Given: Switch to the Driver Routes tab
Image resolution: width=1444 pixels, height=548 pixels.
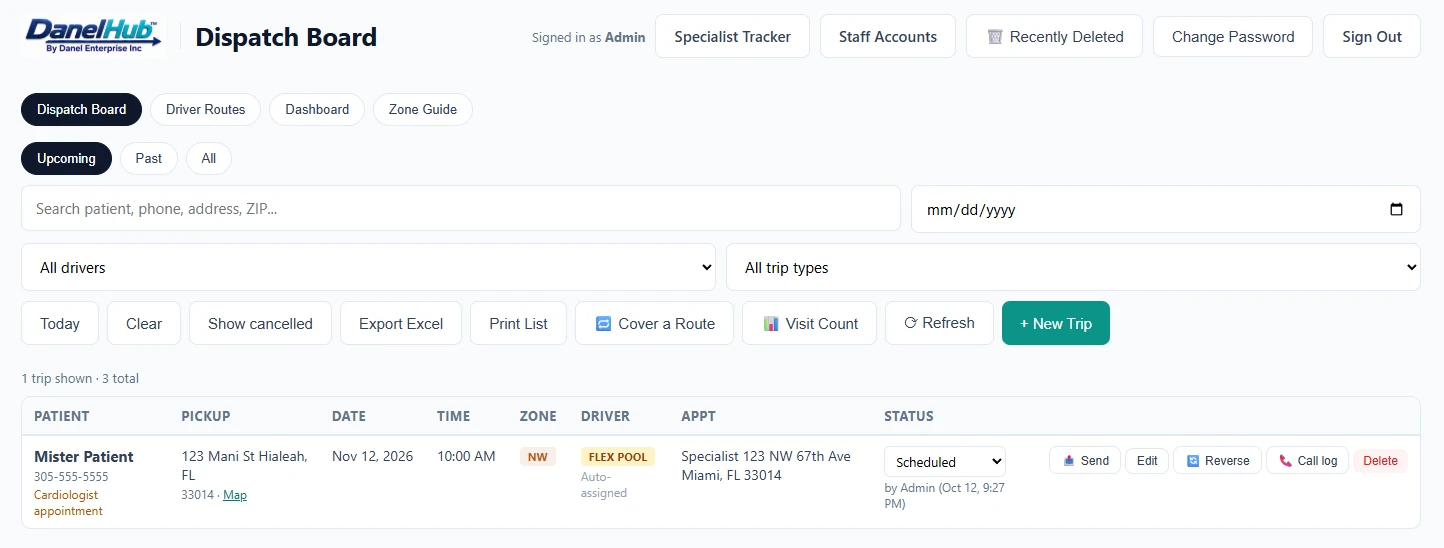Looking at the screenshot, I should (205, 109).
